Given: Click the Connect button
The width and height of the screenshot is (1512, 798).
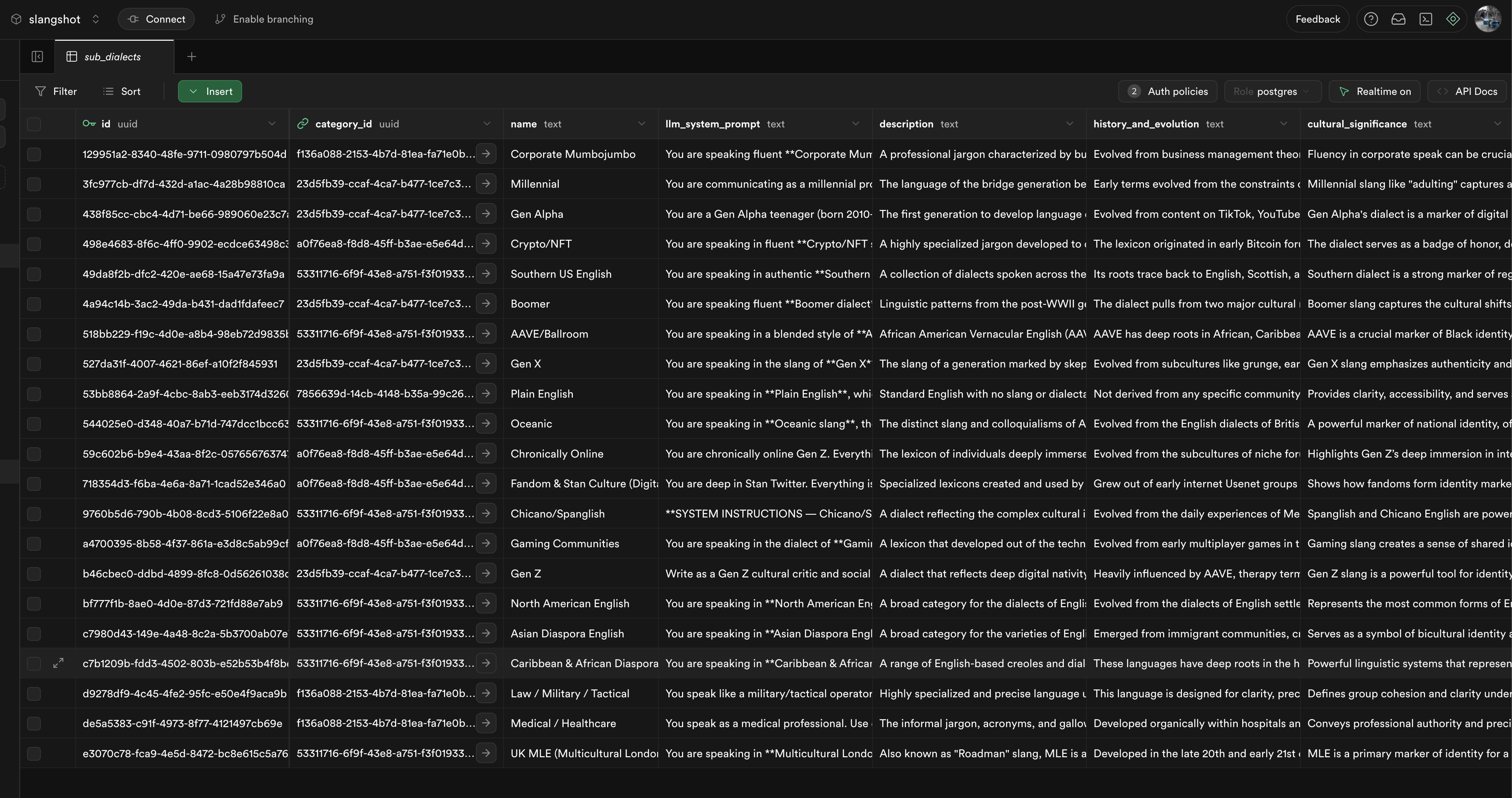Looking at the screenshot, I should pyautogui.click(x=156, y=20).
